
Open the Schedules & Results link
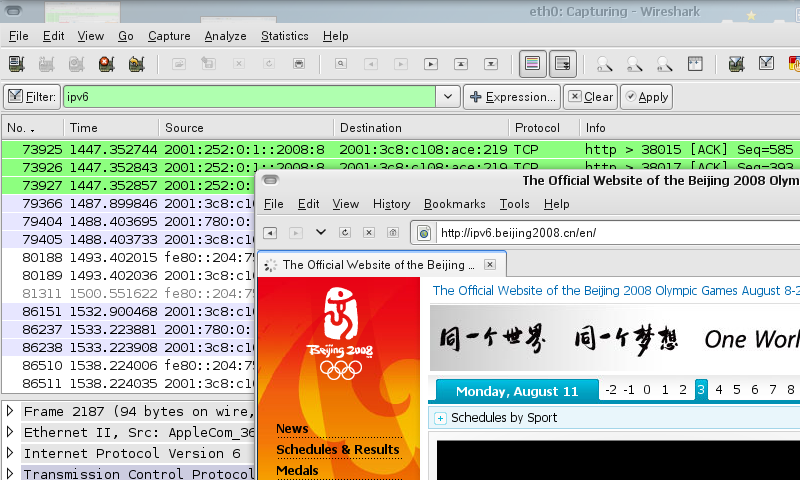click(x=338, y=449)
